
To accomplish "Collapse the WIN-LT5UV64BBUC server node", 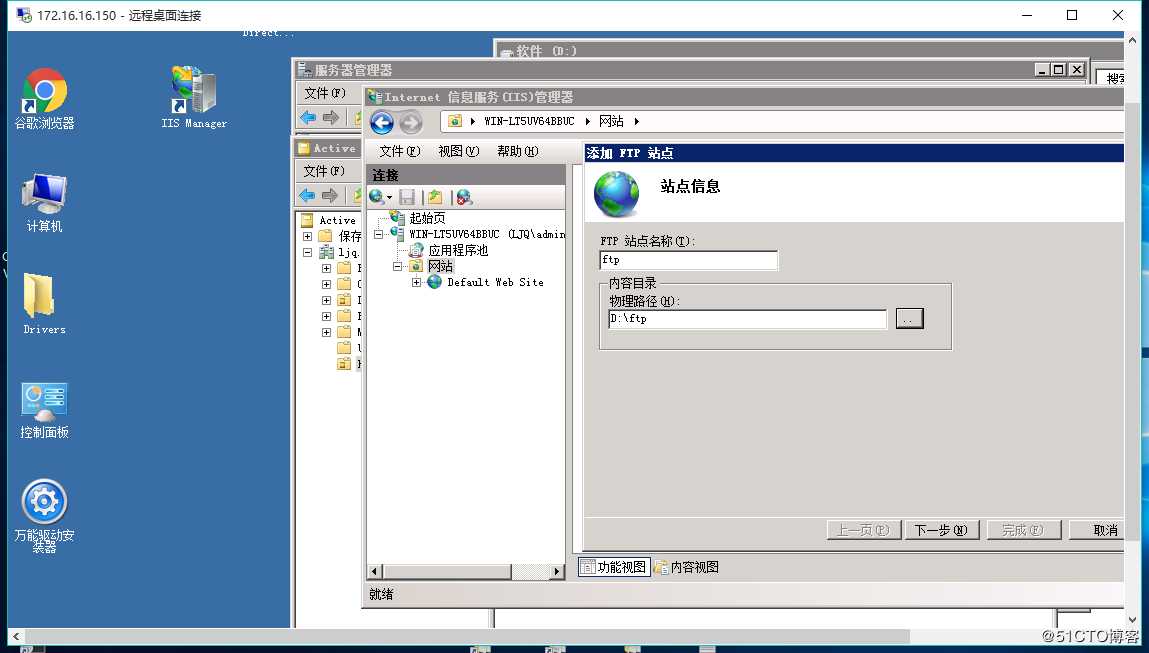I will 378,235.
